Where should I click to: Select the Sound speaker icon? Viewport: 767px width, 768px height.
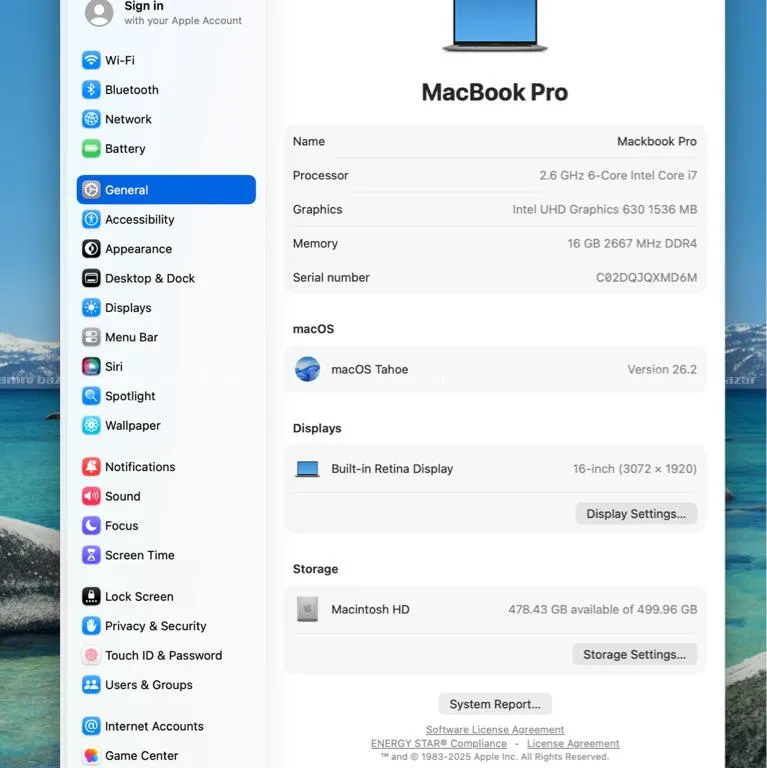tap(91, 496)
